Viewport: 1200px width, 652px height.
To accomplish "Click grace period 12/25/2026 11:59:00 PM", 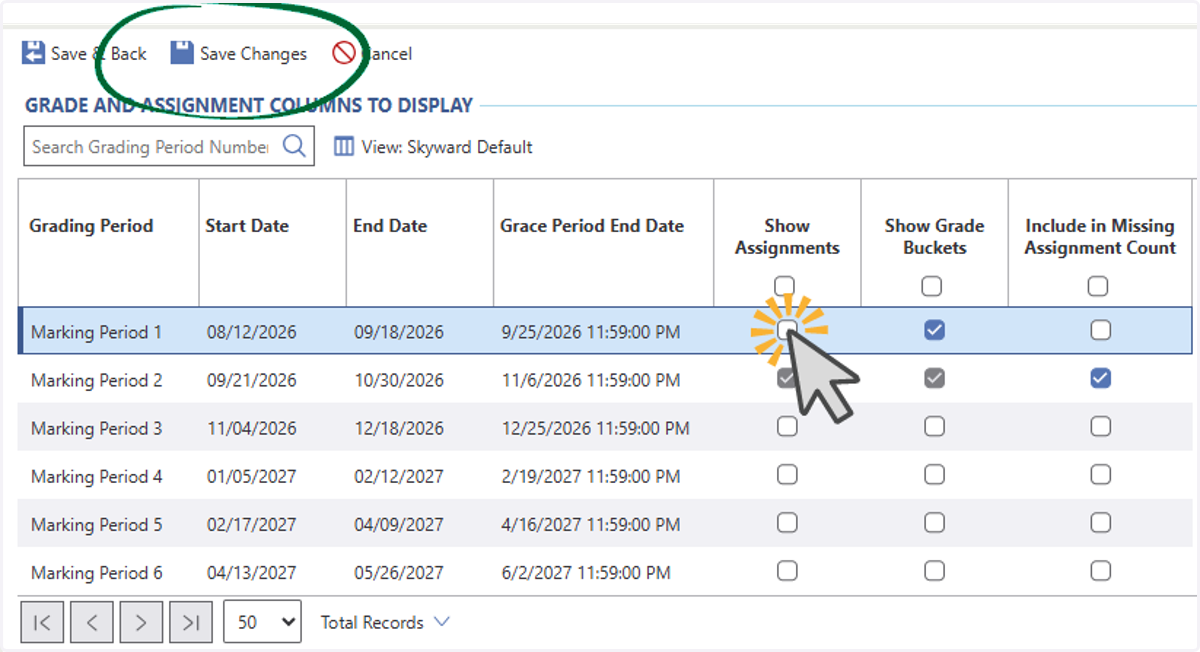I will coord(595,428).
